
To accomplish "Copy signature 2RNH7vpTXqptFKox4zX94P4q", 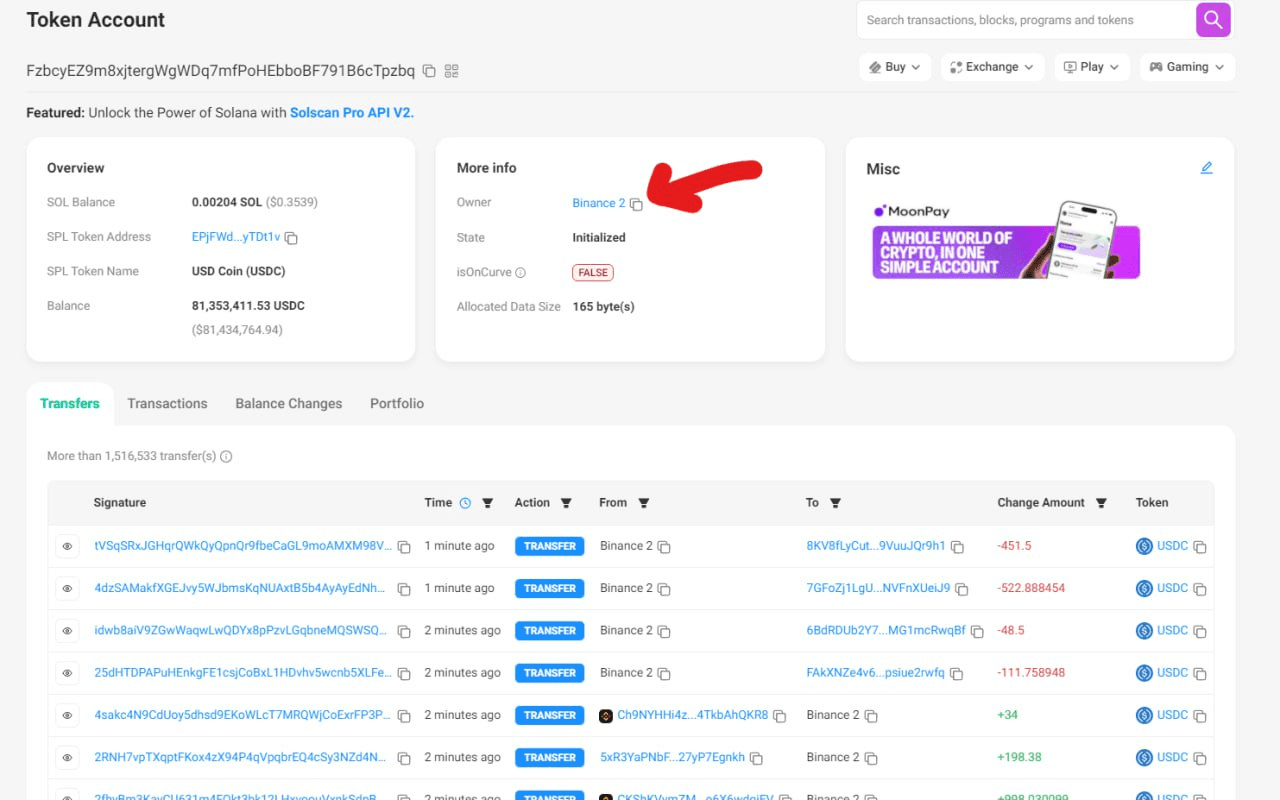I will 404,758.
